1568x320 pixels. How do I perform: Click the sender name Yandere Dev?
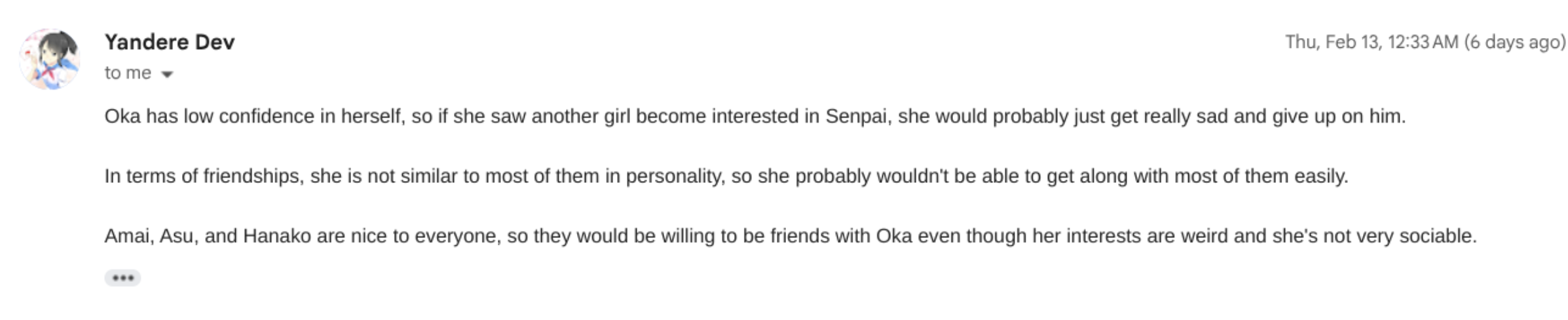(x=170, y=42)
